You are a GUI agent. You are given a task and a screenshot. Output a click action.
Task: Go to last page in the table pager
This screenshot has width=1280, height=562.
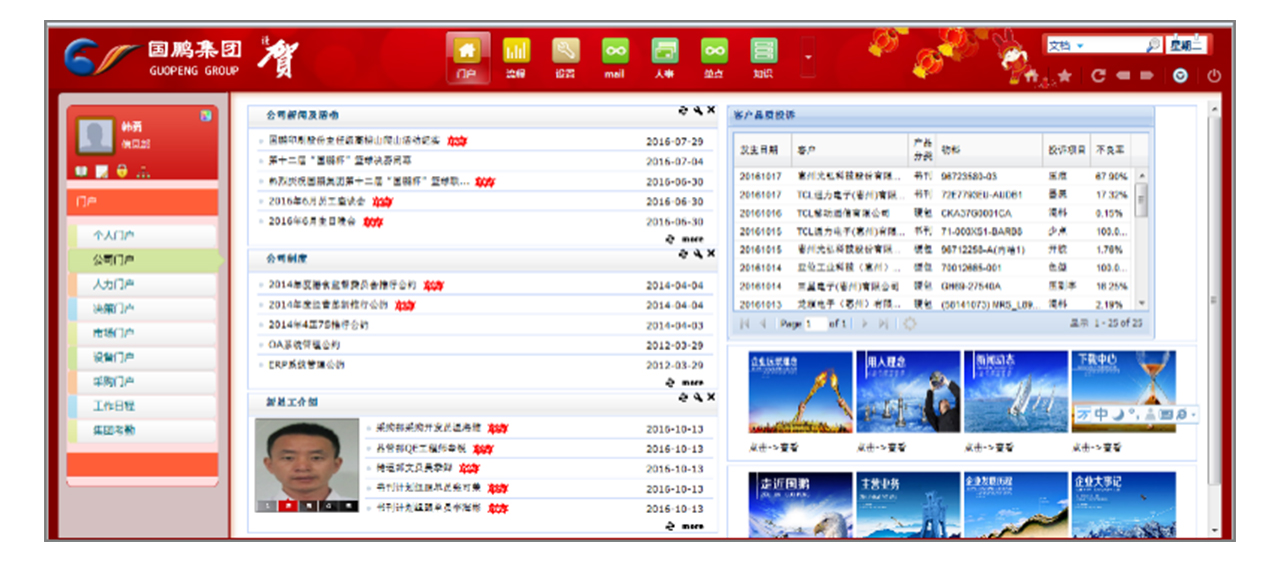coord(883,324)
